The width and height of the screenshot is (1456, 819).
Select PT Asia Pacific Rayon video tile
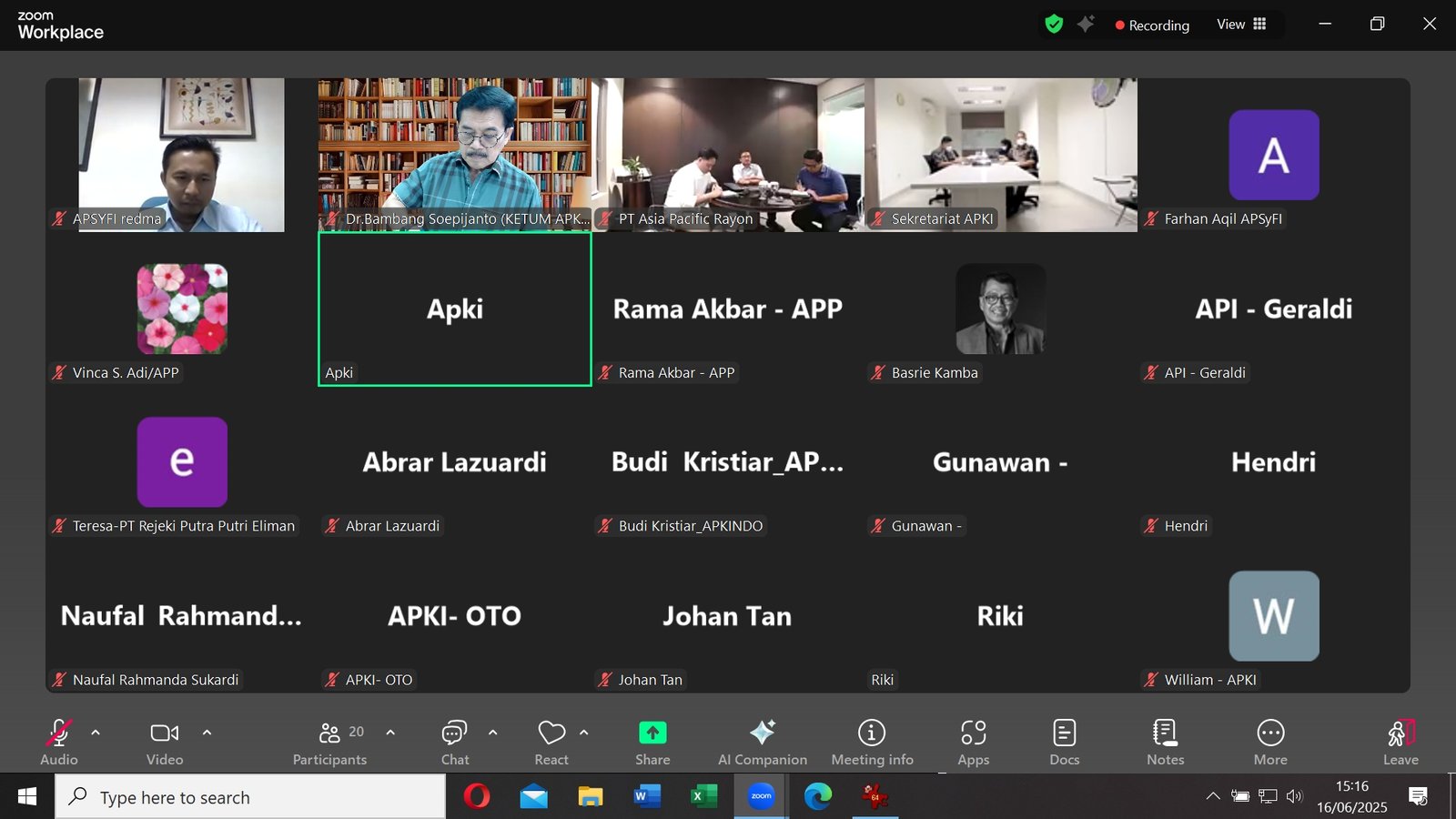(728, 155)
